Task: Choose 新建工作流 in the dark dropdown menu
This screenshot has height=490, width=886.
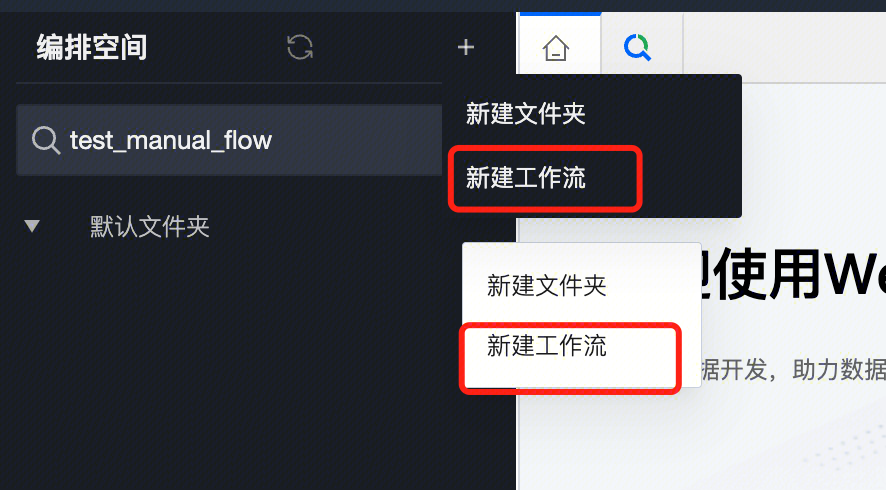Action: 525,177
